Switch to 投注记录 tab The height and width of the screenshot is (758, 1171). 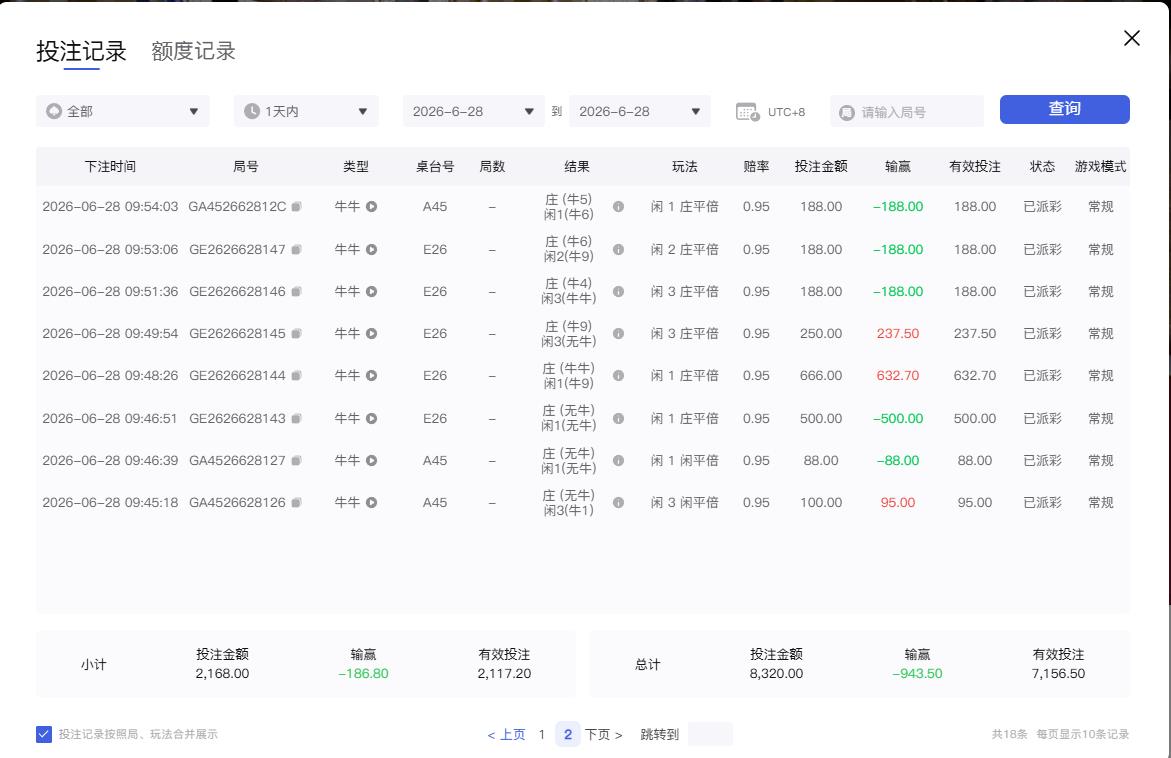[81, 51]
